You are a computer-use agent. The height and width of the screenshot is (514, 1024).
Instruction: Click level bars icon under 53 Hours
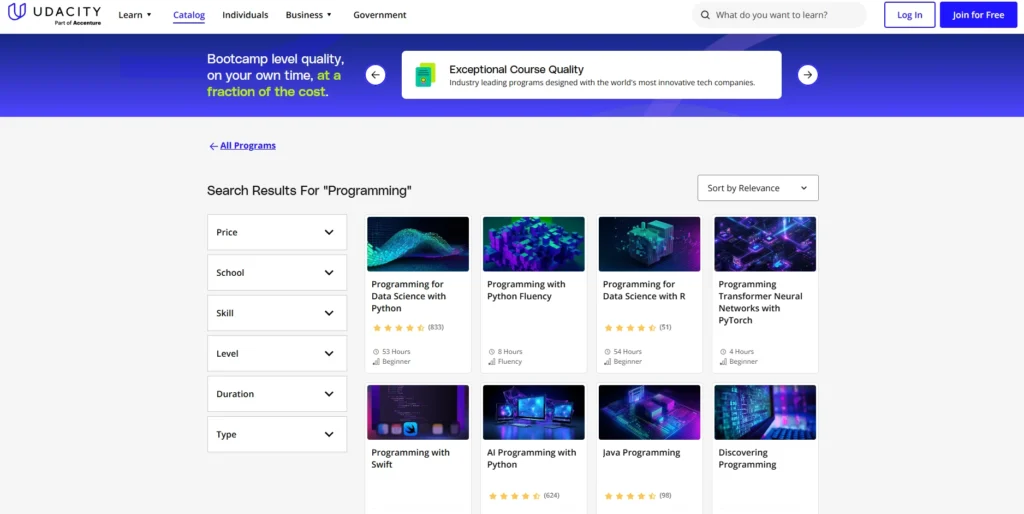pyautogui.click(x=376, y=362)
